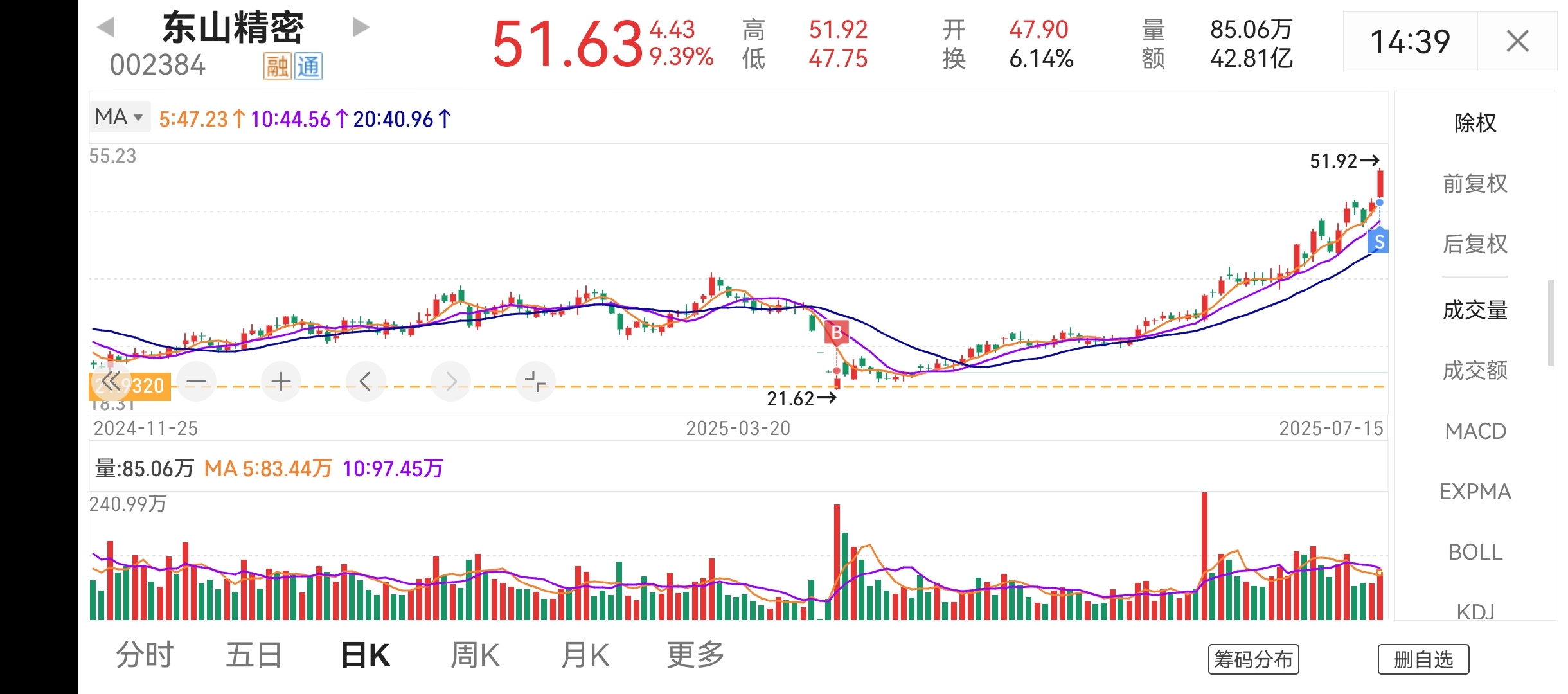Go to next stock with right arrow
The image size is (1568, 694).
coord(361,27)
